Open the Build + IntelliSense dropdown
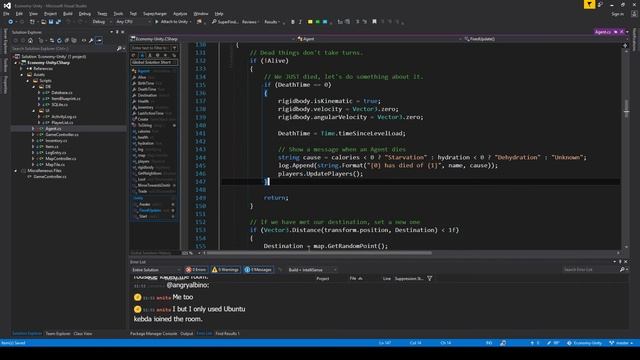 tap(312, 270)
